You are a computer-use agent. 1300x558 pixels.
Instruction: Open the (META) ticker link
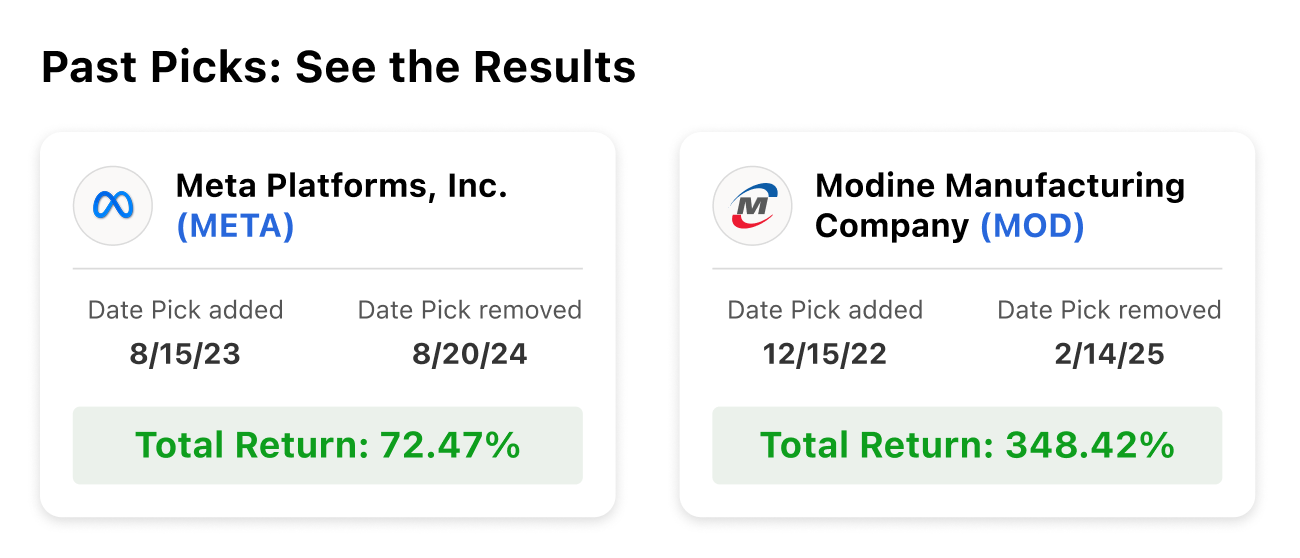pos(235,227)
